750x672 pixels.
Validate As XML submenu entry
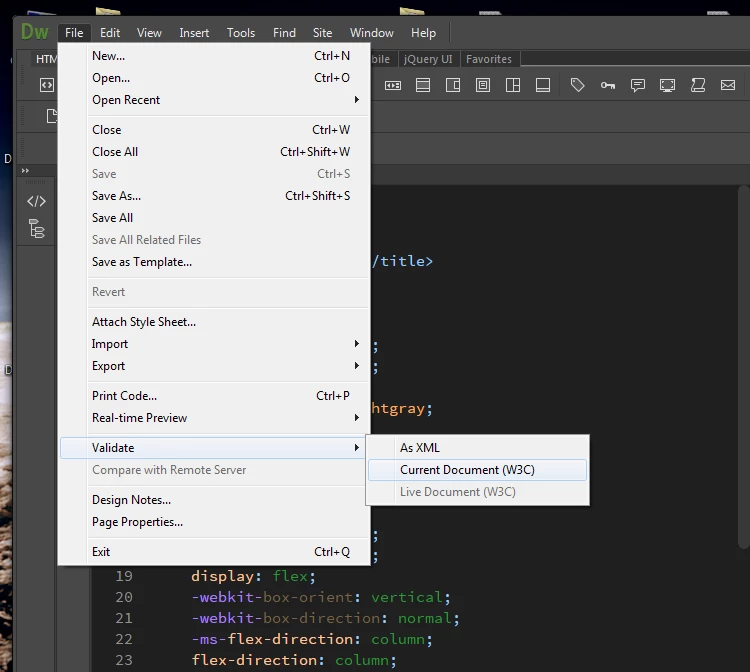click(x=477, y=448)
